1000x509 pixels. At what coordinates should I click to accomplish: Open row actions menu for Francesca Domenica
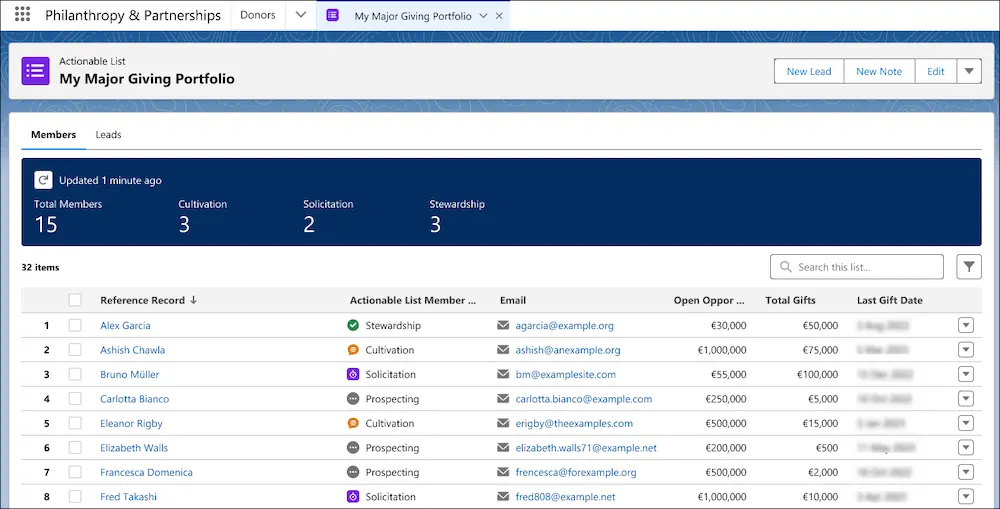(x=966, y=472)
